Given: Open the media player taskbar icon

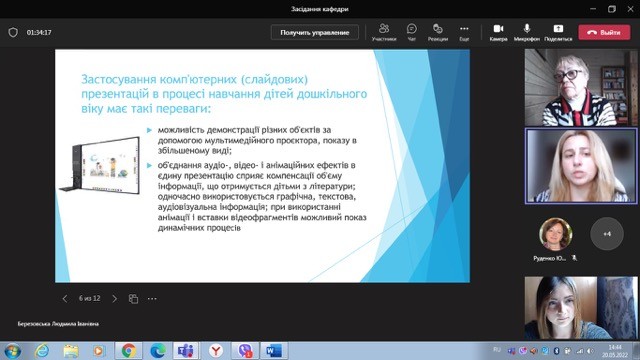Looking at the screenshot, I should pos(99,351).
